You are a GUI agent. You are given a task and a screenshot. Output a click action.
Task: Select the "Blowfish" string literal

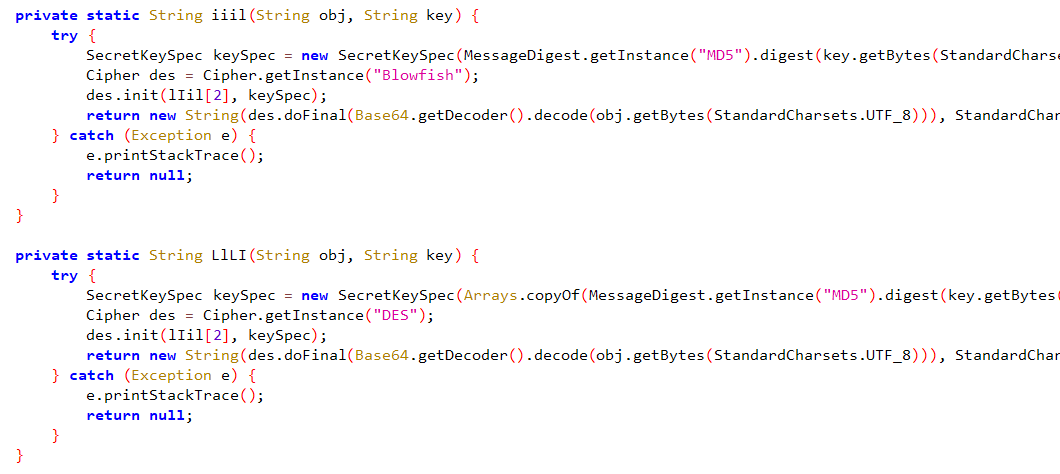point(419,76)
